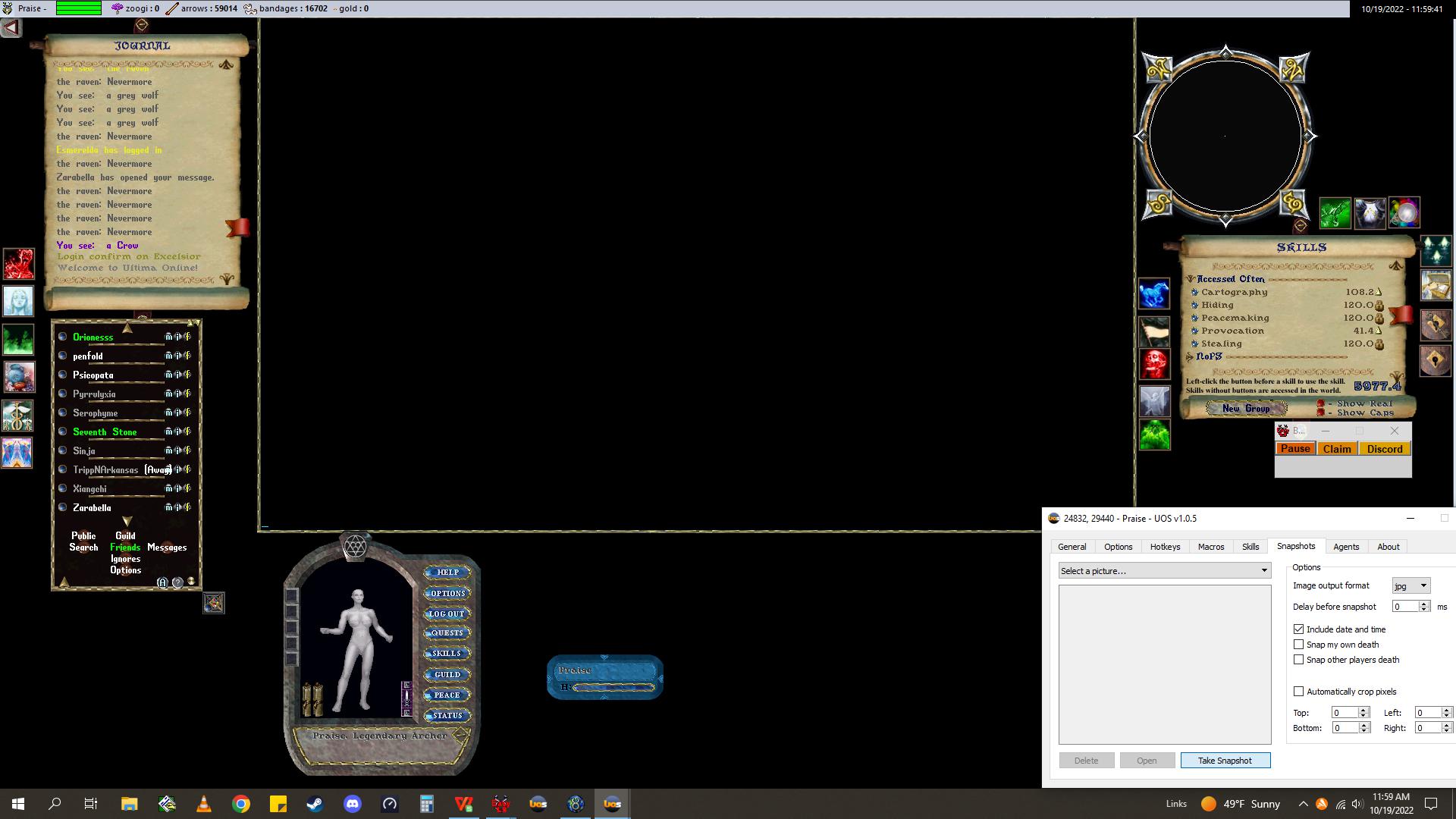The height and width of the screenshot is (819, 1456).
Task: Click the green tree creature icon
Action: (1154, 435)
